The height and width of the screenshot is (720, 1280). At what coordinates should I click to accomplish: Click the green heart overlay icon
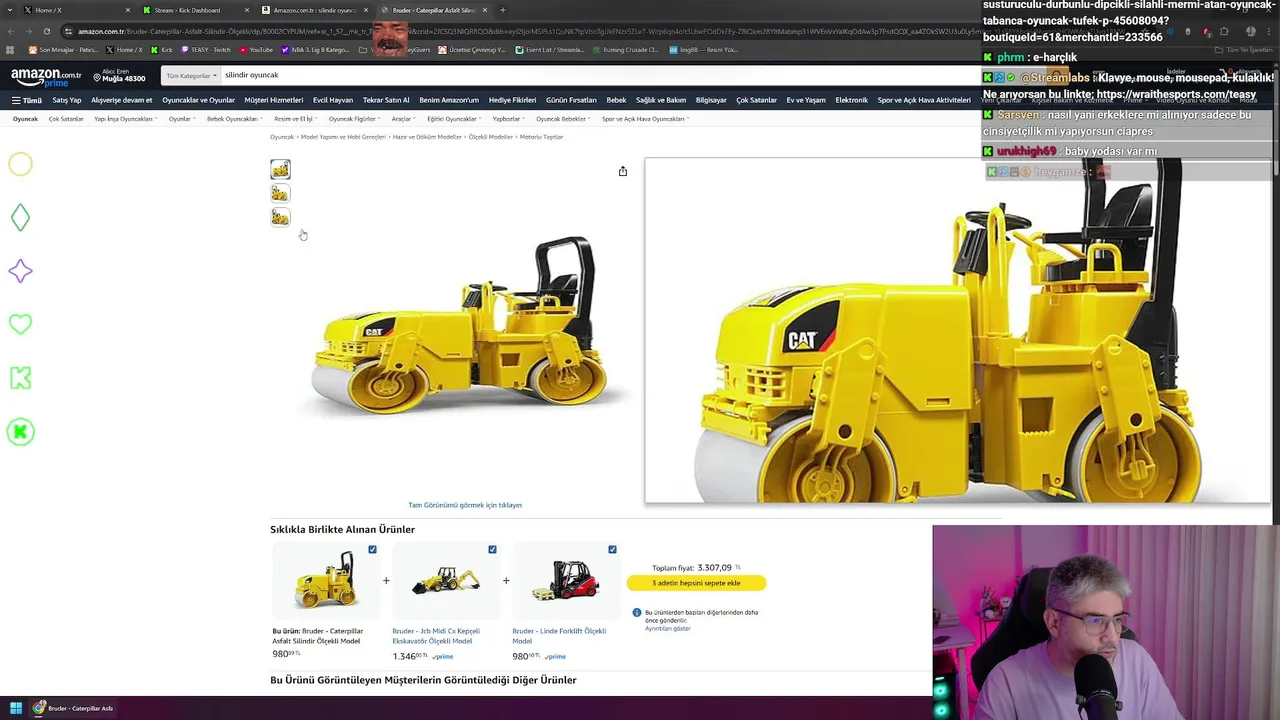click(x=20, y=324)
